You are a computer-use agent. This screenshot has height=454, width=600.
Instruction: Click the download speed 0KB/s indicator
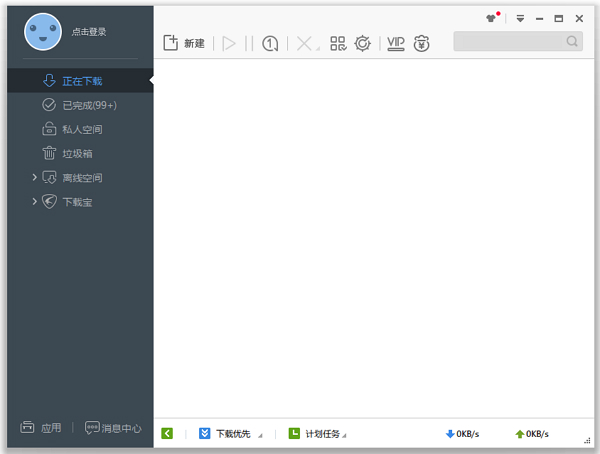pyautogui.click(x=462, y=434)
